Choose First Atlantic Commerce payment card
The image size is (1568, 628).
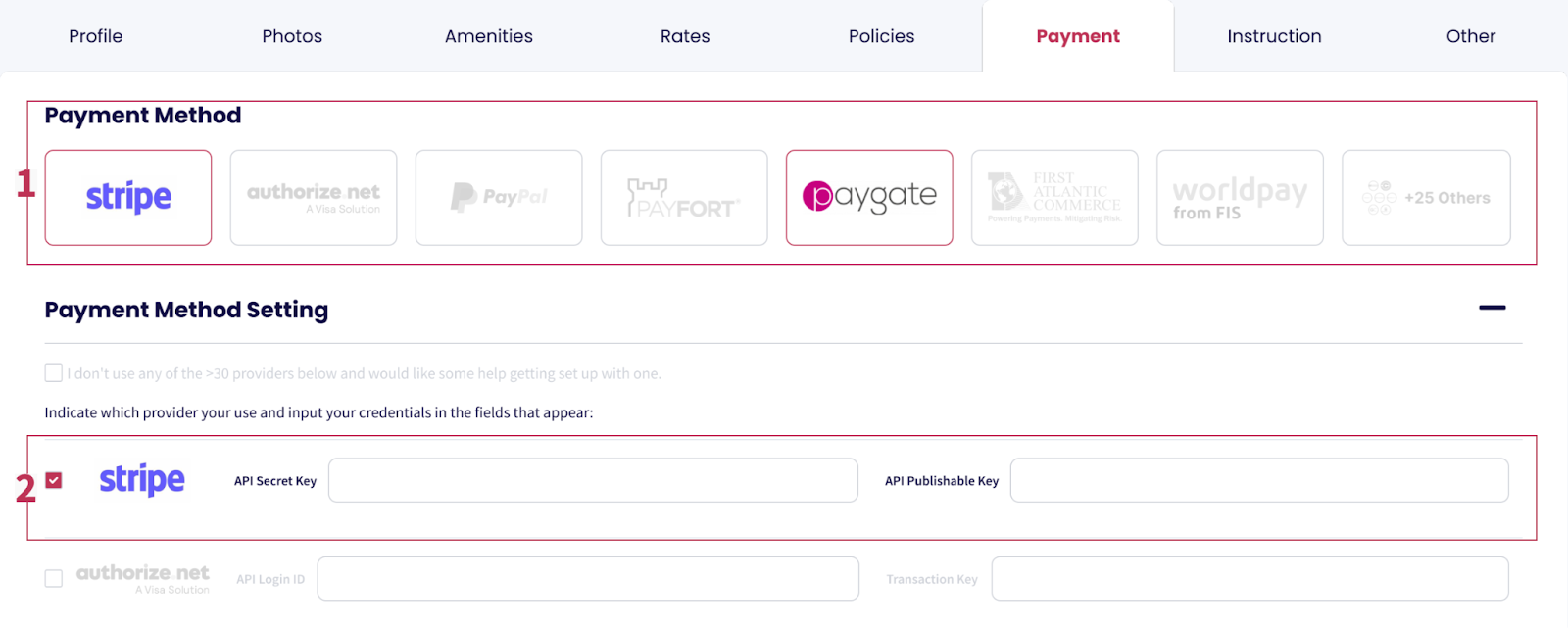(1054, 197)
